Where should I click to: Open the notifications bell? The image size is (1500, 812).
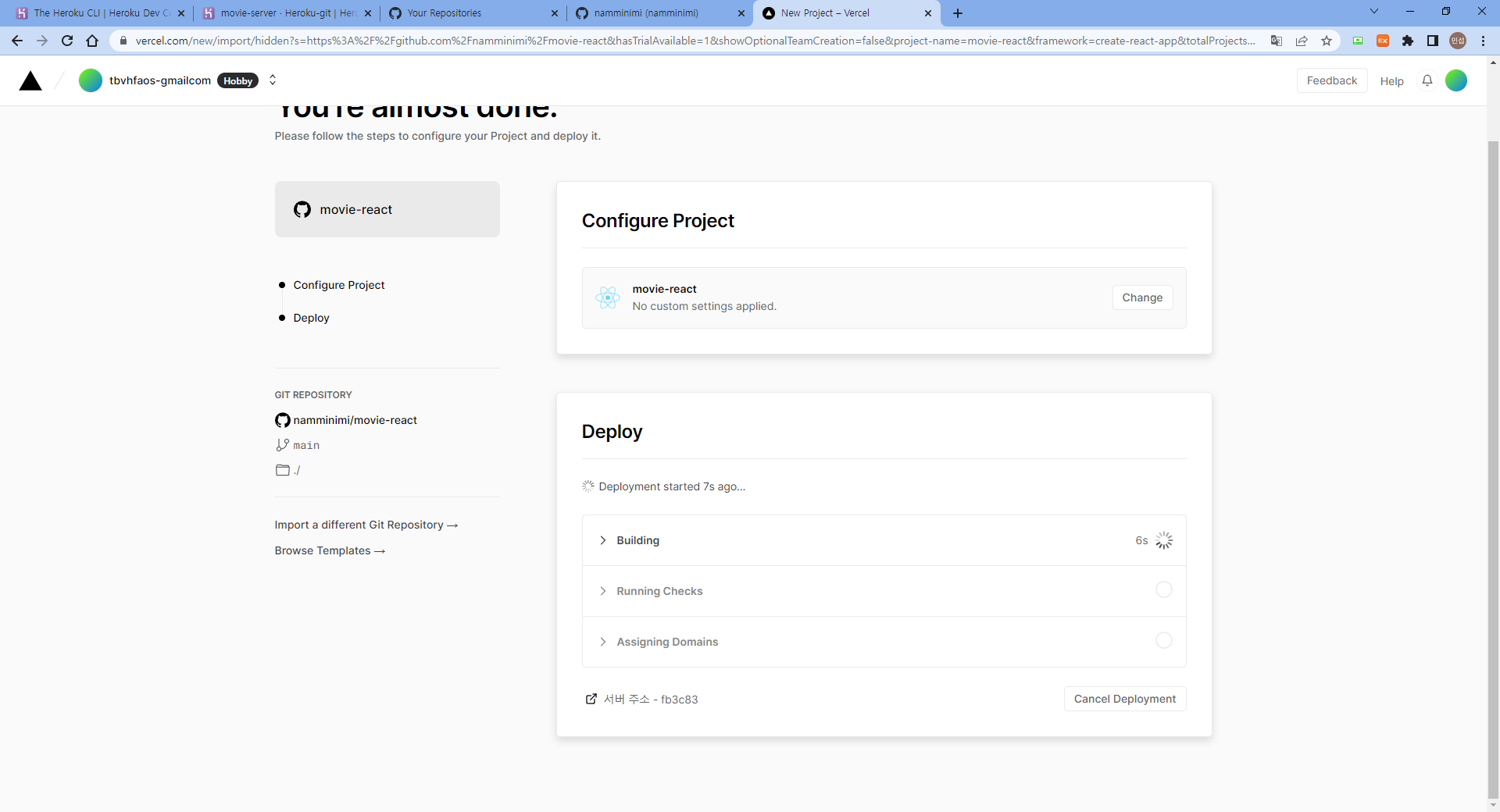tap(1427, 80)
